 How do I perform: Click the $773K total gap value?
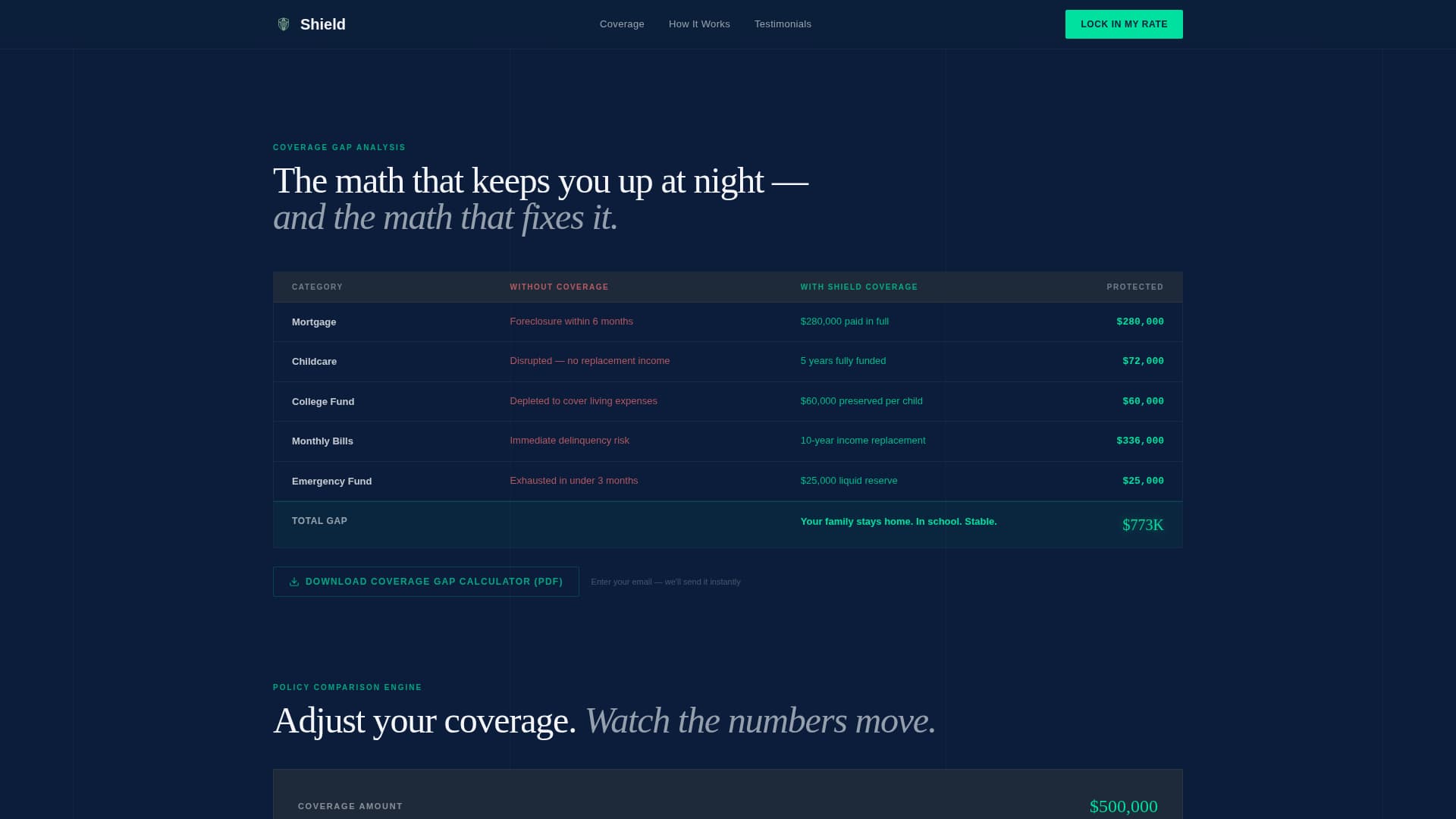pos(1143,526)
